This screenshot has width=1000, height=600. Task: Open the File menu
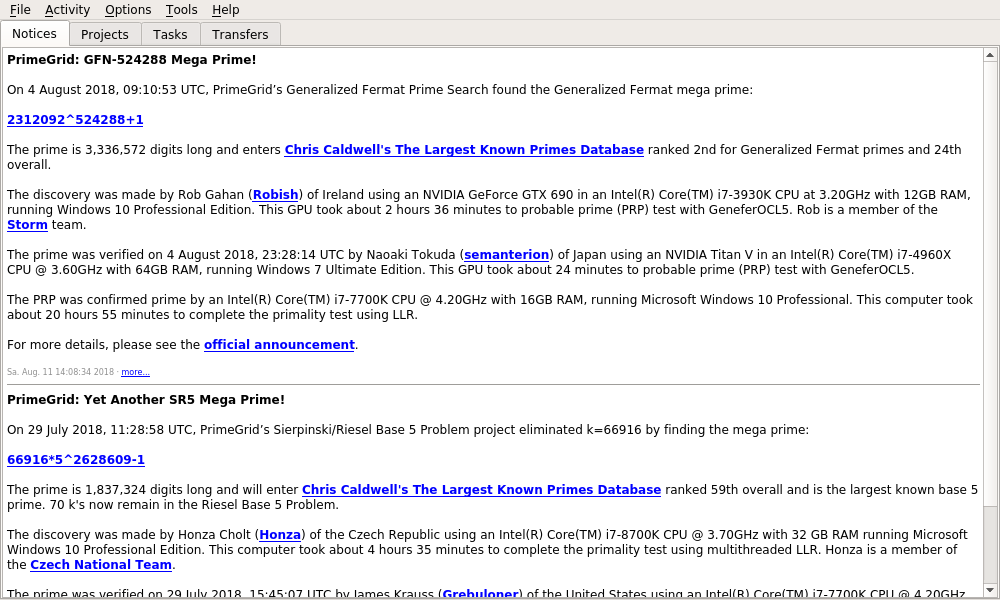[20, 10]
